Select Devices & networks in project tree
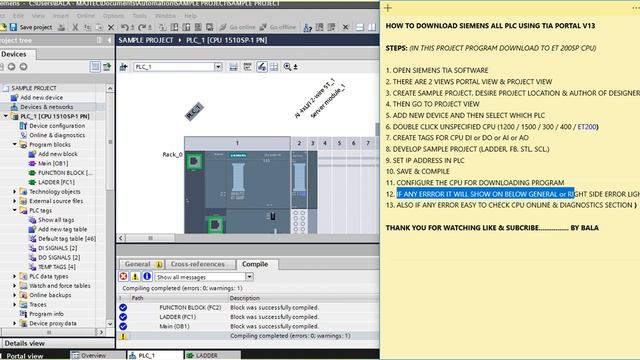Screen dimensions: 640x360 coord(47,107)
